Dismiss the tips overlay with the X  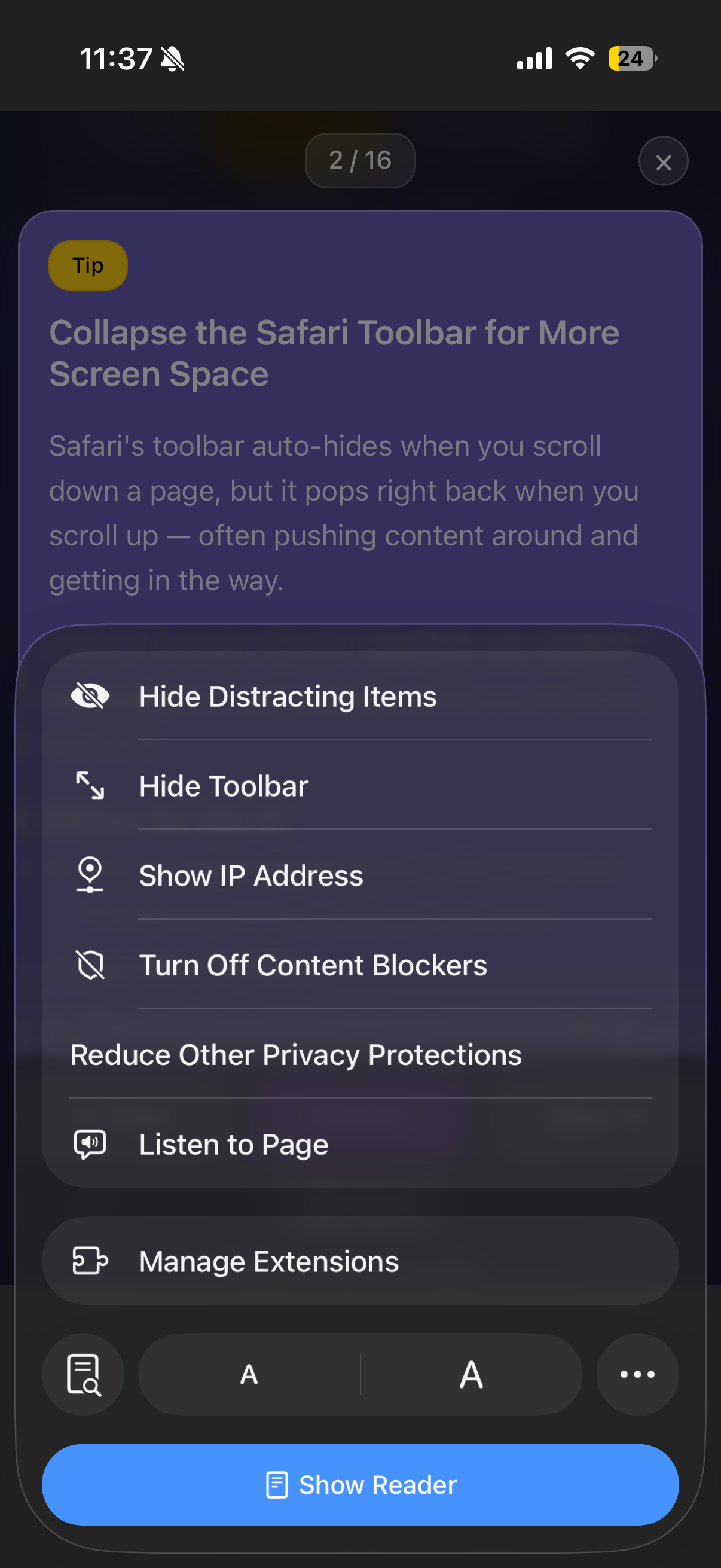tap(663, 161)
